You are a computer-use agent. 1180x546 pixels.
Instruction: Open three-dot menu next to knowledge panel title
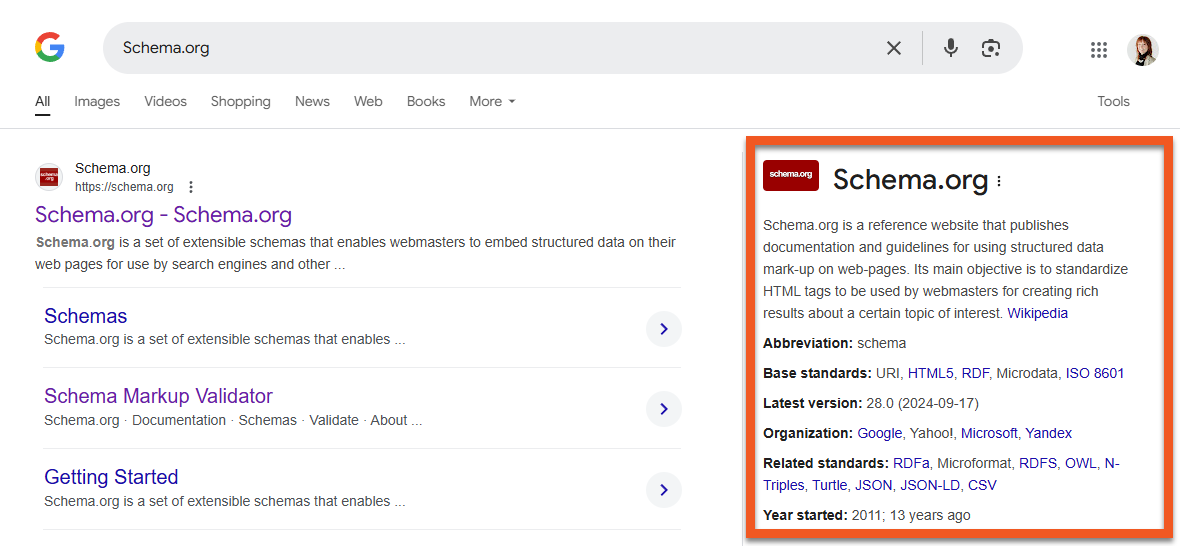tap(999, 180)
